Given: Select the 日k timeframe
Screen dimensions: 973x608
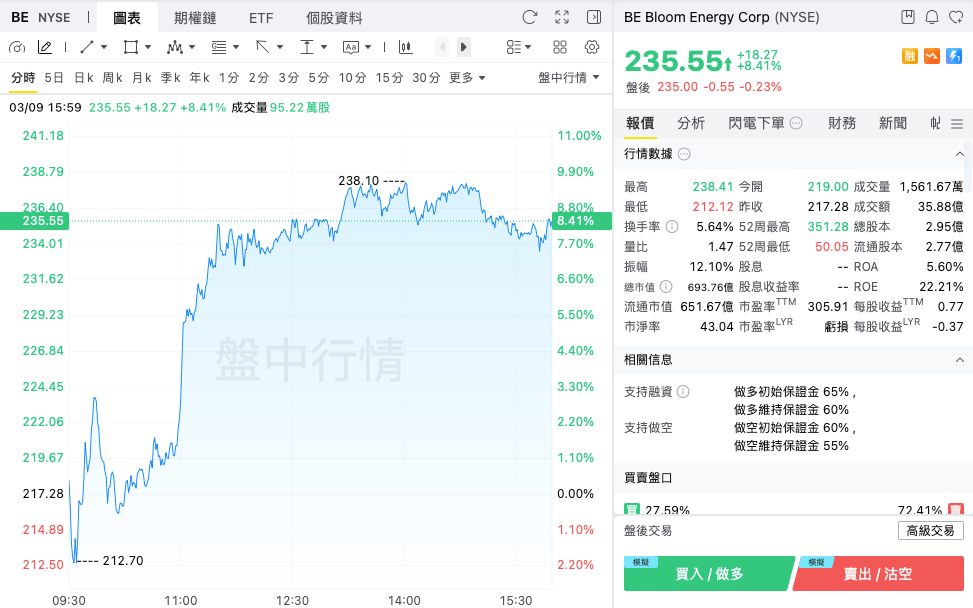Looking at the screenshot, I should [x=83, y=78].
